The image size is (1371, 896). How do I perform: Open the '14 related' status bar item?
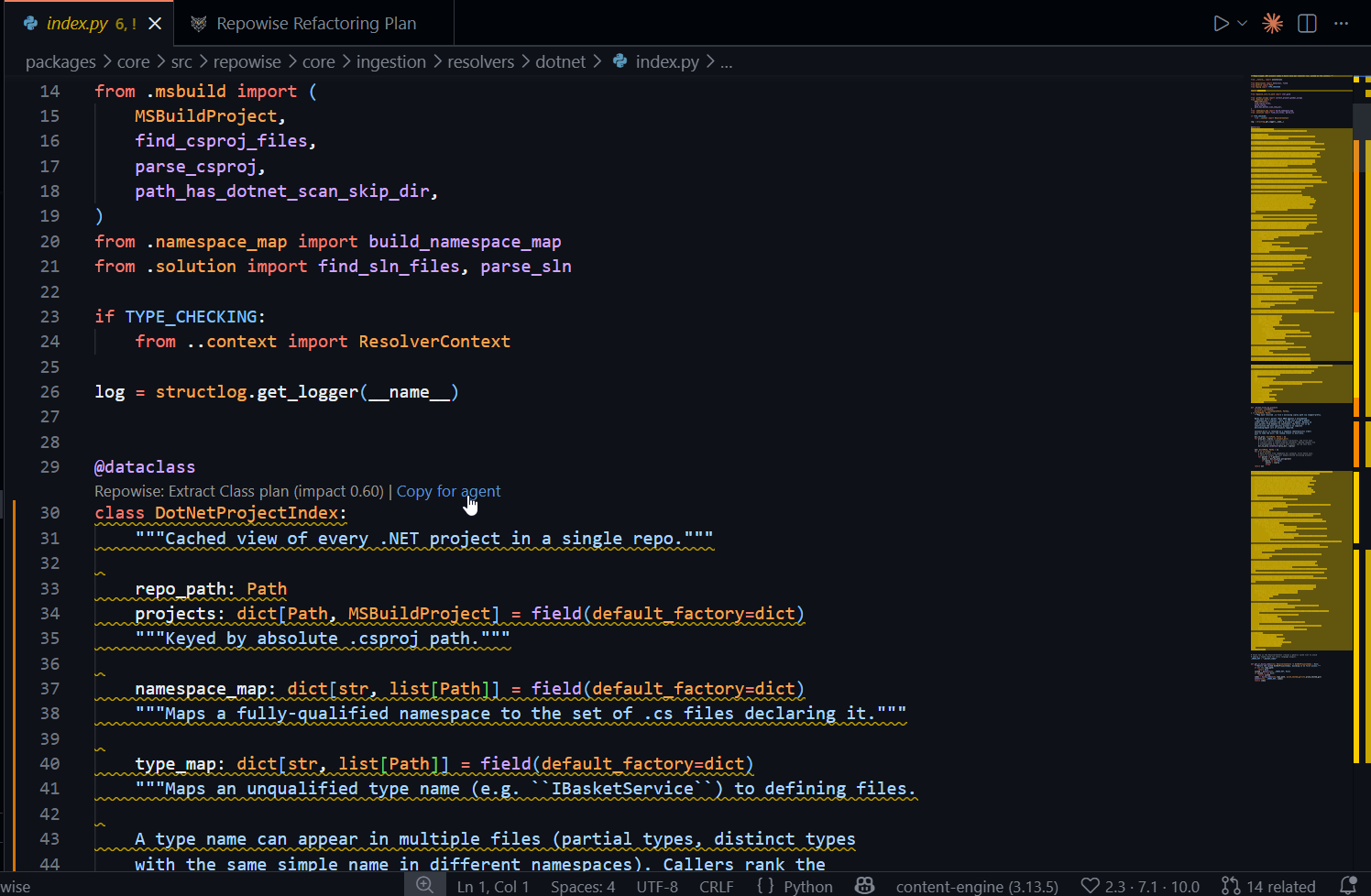(1268, 886)
